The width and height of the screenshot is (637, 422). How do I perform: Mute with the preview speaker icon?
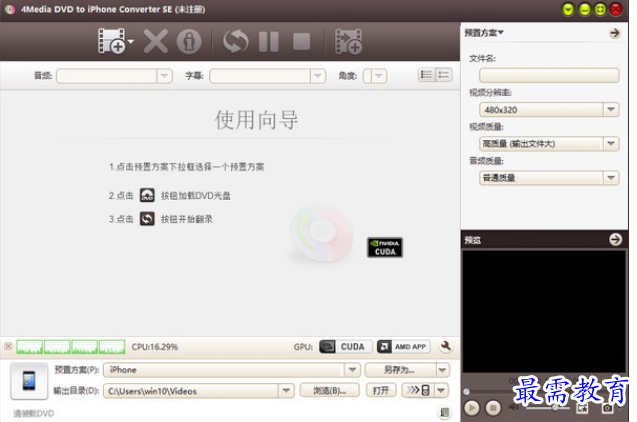coord(514,407)
